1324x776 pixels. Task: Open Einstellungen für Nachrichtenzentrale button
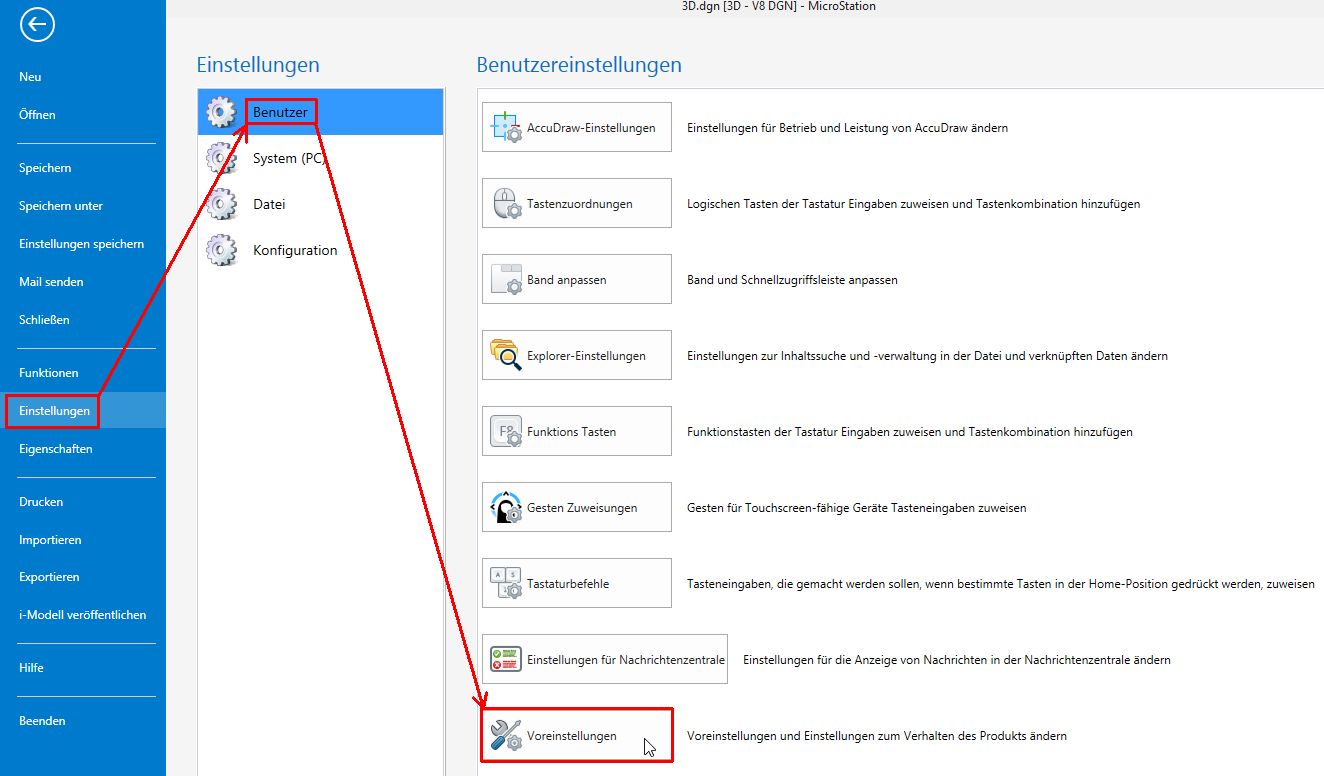point(605,660)
